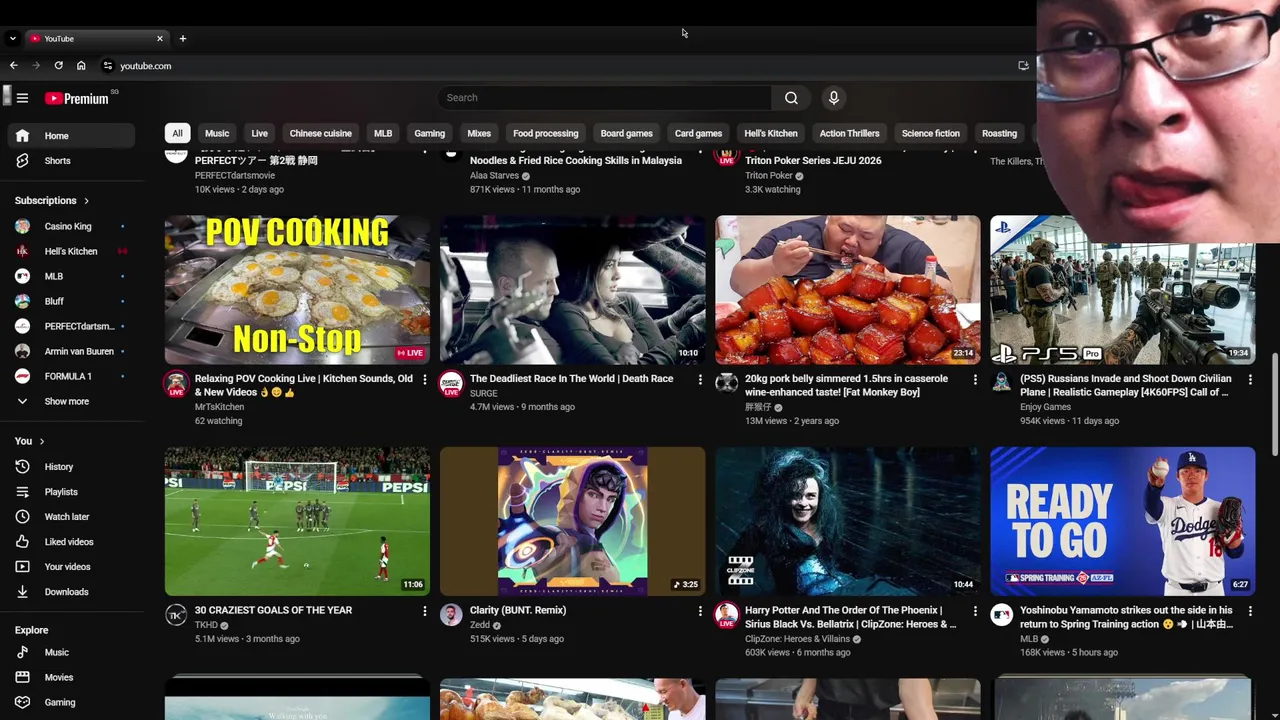Open Zedd channel link

480,625
